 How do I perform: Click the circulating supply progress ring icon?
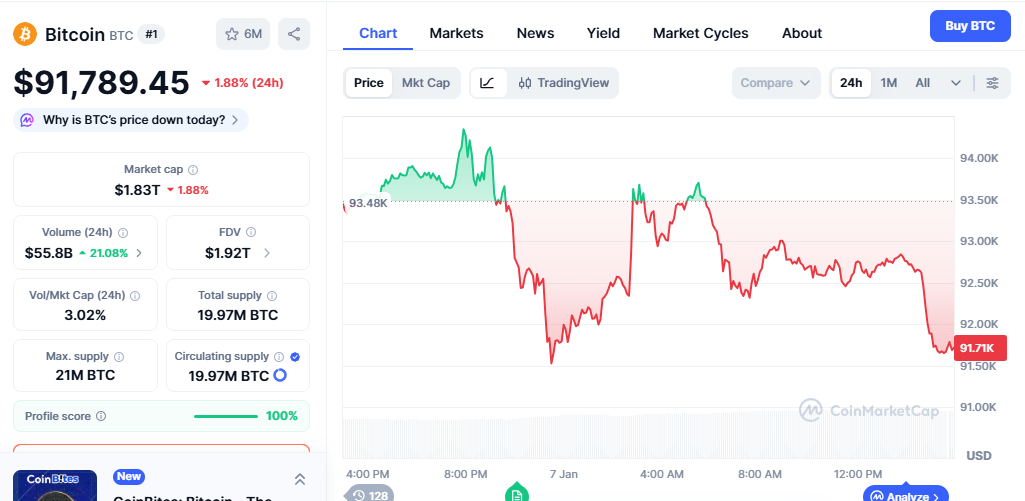pos(280,375)
